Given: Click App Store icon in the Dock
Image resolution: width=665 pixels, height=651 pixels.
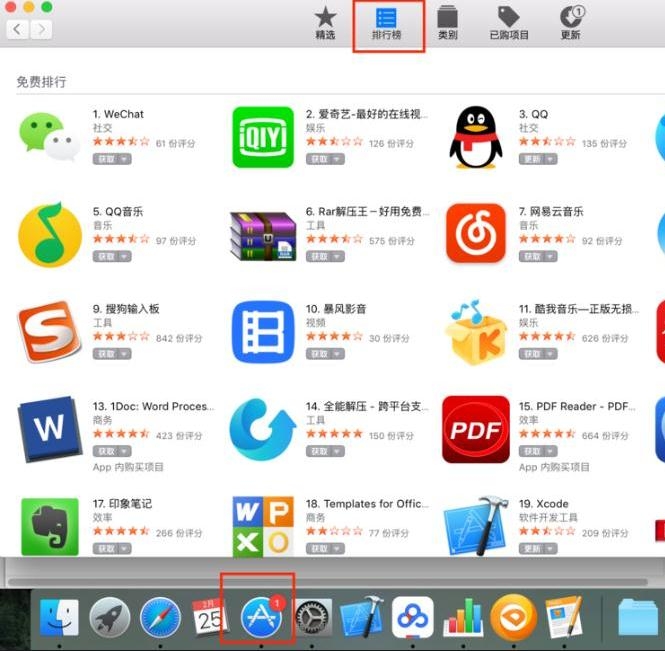Looking at the screenshot, I should [261, 617].
